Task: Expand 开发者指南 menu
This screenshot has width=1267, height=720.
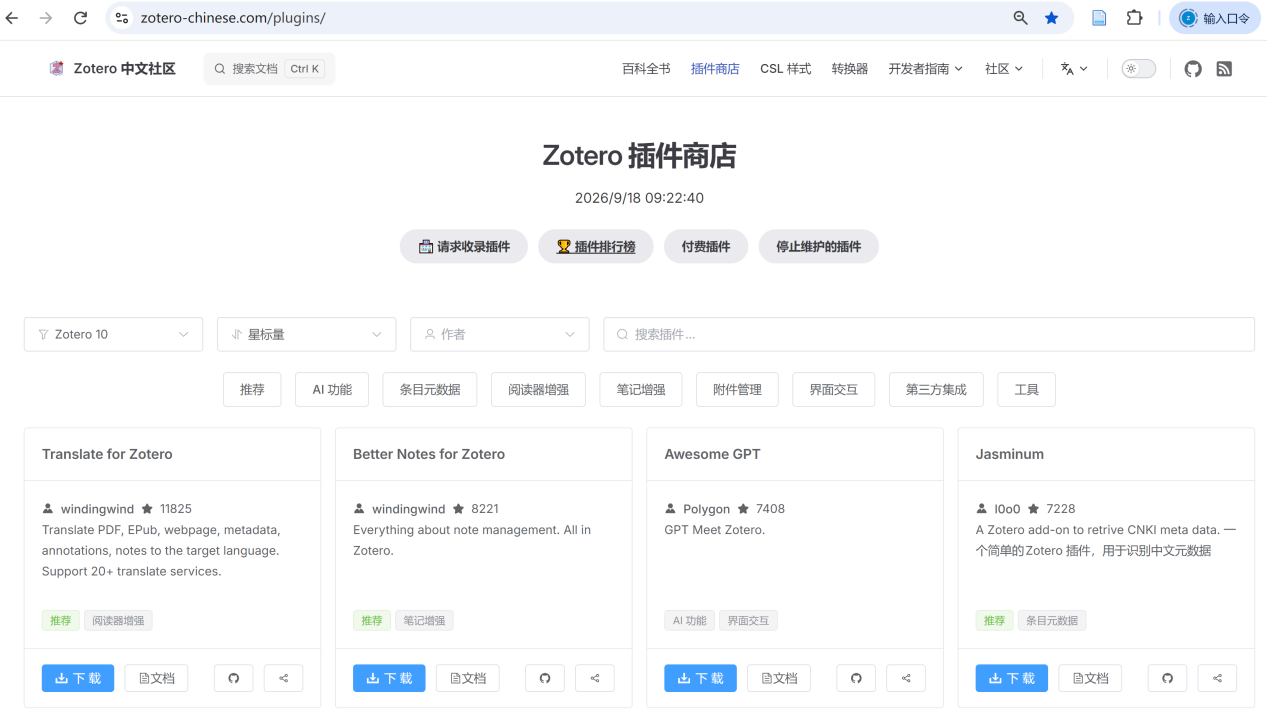Action: click(925, 69)
